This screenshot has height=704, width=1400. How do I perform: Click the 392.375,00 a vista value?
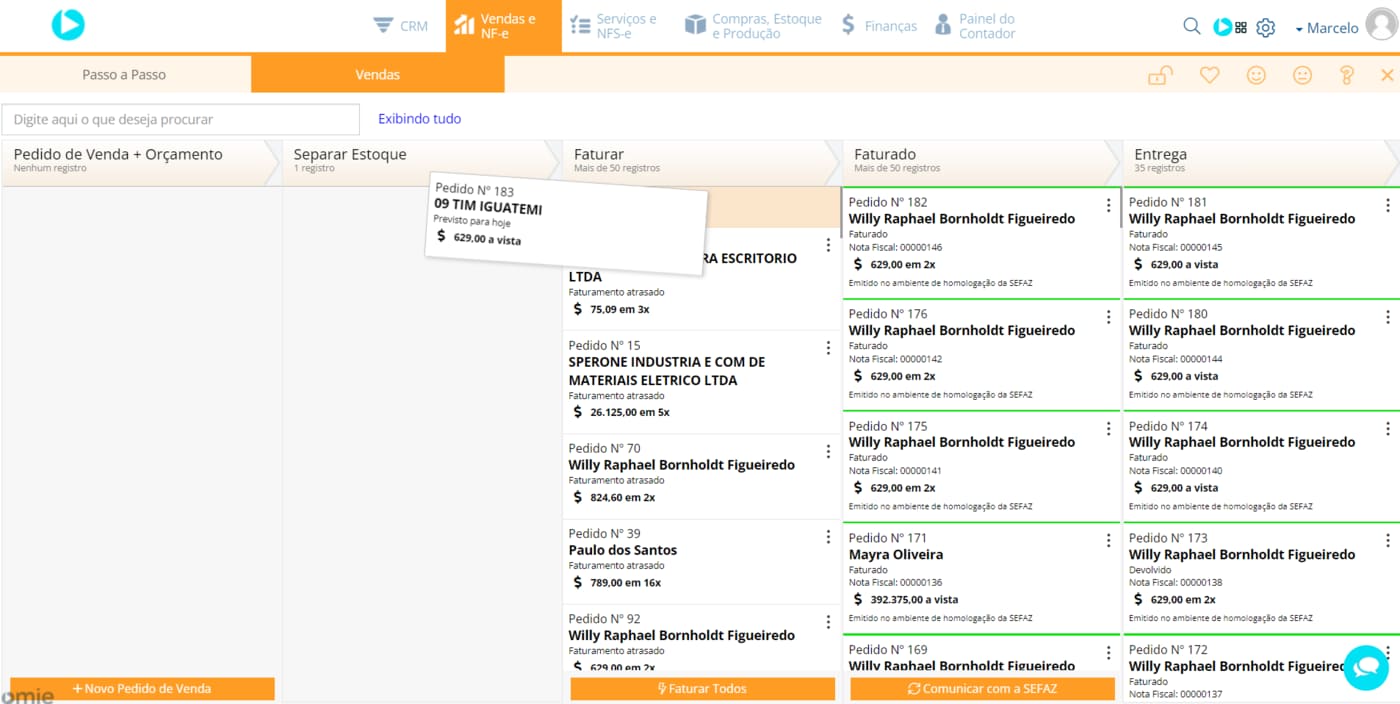[x=914, y=600]
